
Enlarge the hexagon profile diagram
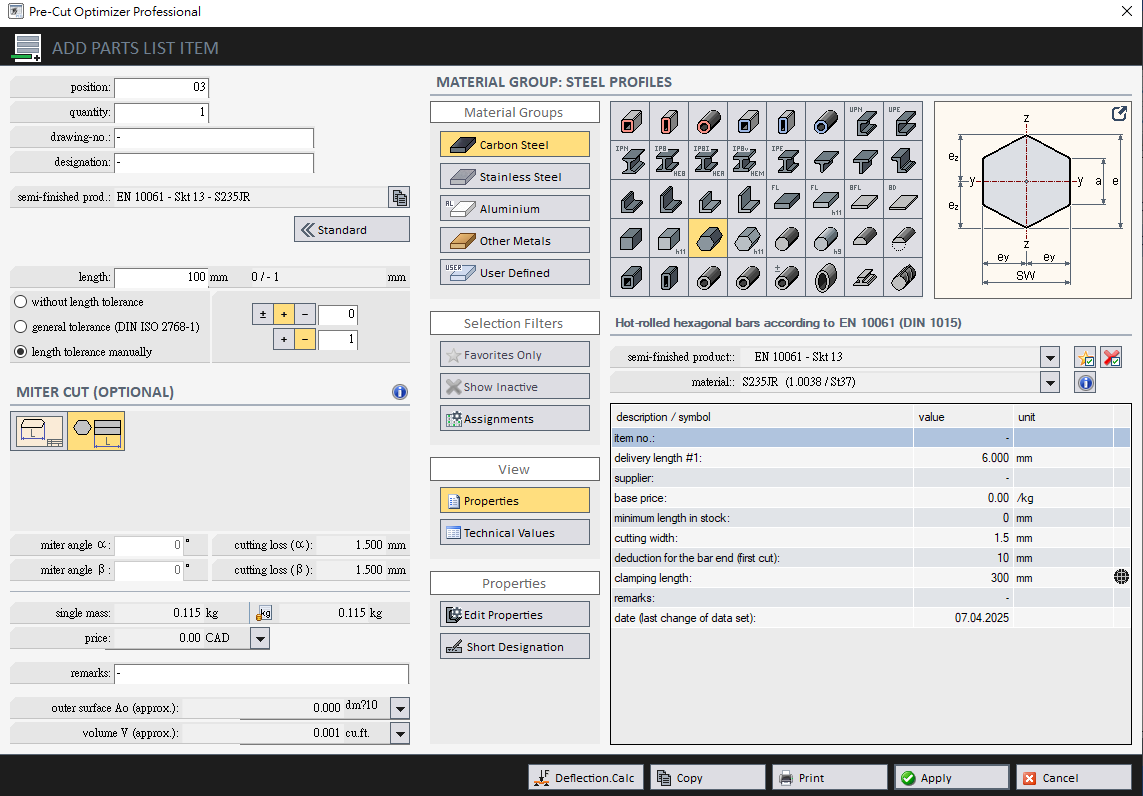coord(1119,114)
